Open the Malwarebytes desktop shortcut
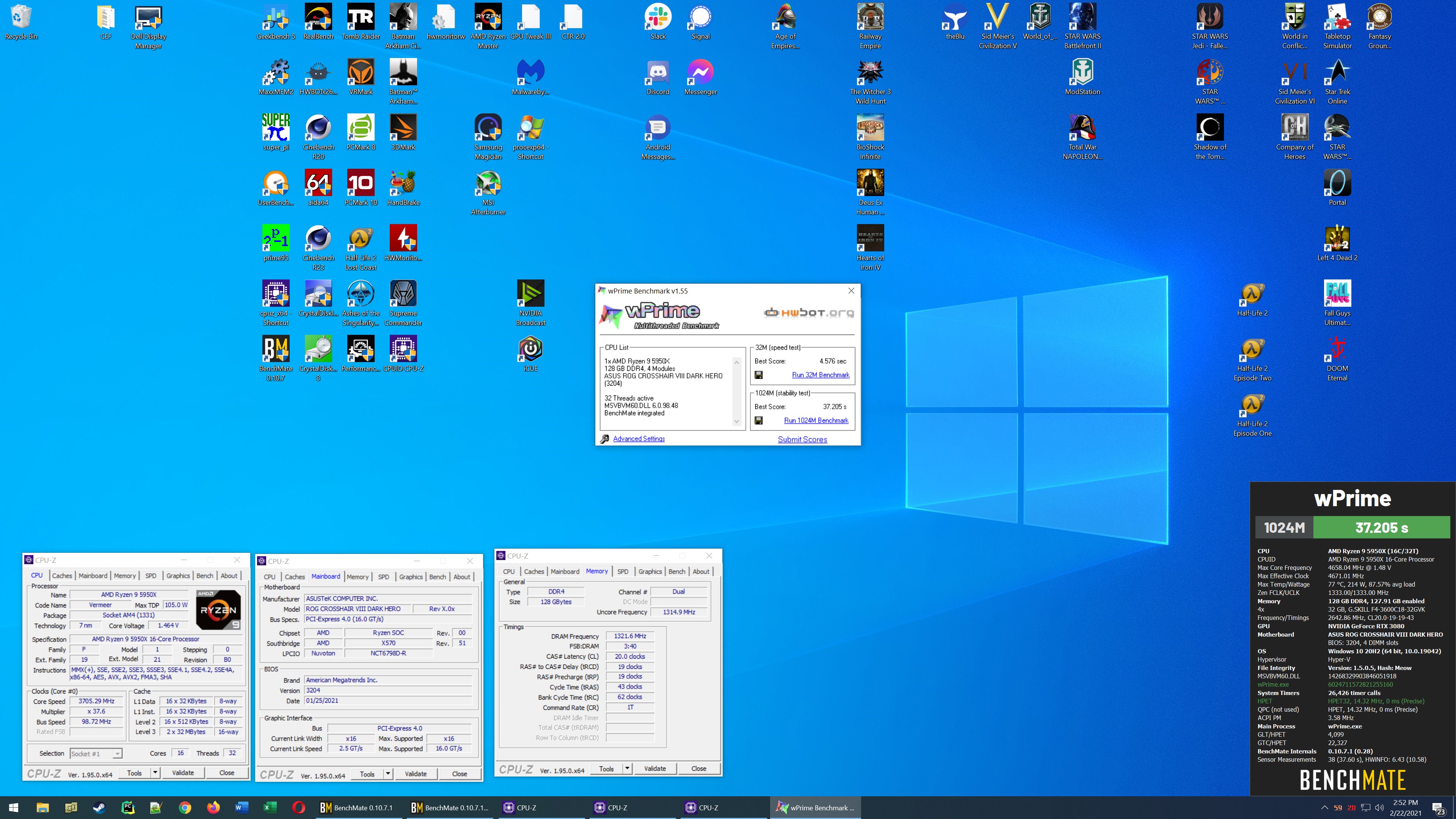This screenshot has width=1456, height=819. pos(530,77)
